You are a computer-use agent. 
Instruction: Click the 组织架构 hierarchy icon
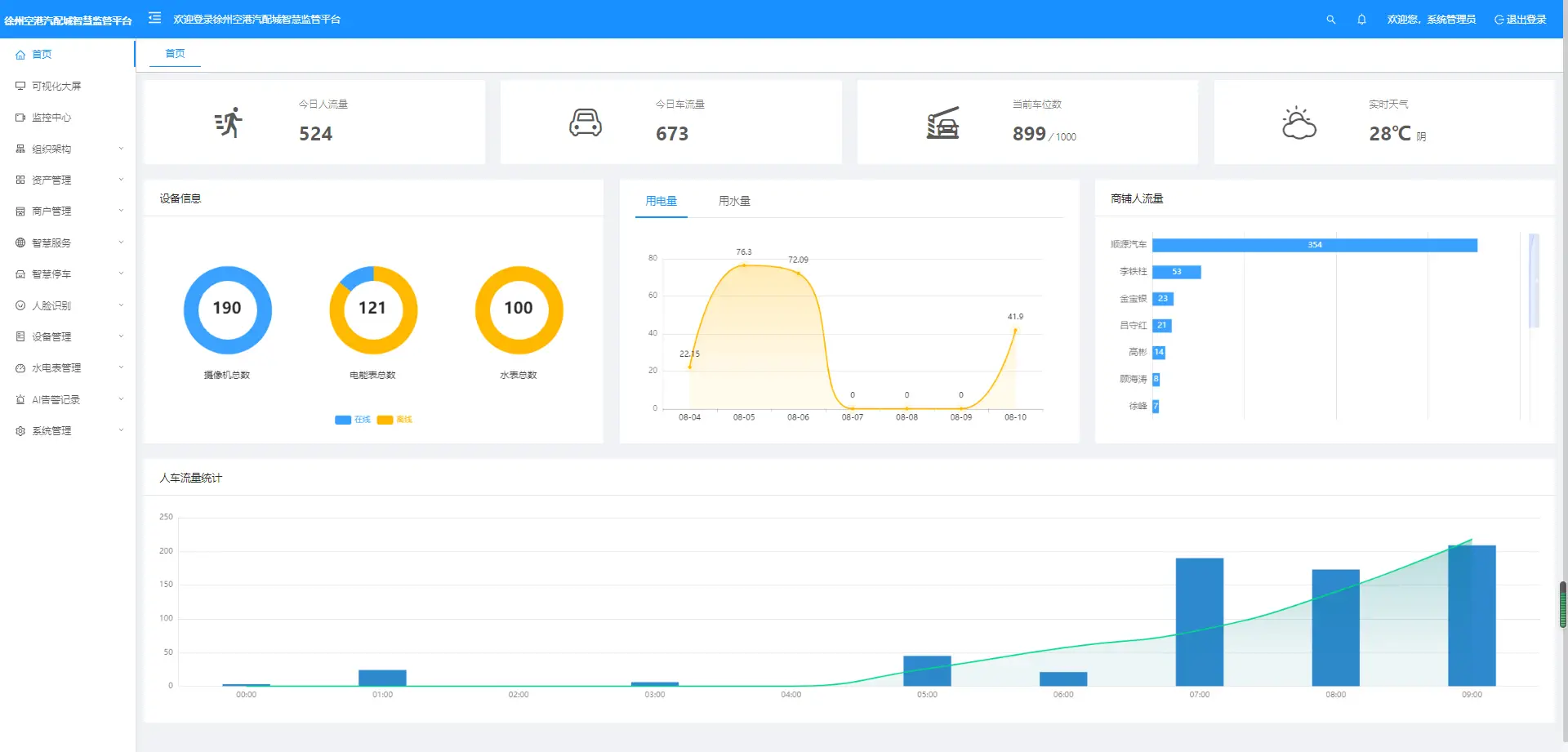[x=20, y=149]
